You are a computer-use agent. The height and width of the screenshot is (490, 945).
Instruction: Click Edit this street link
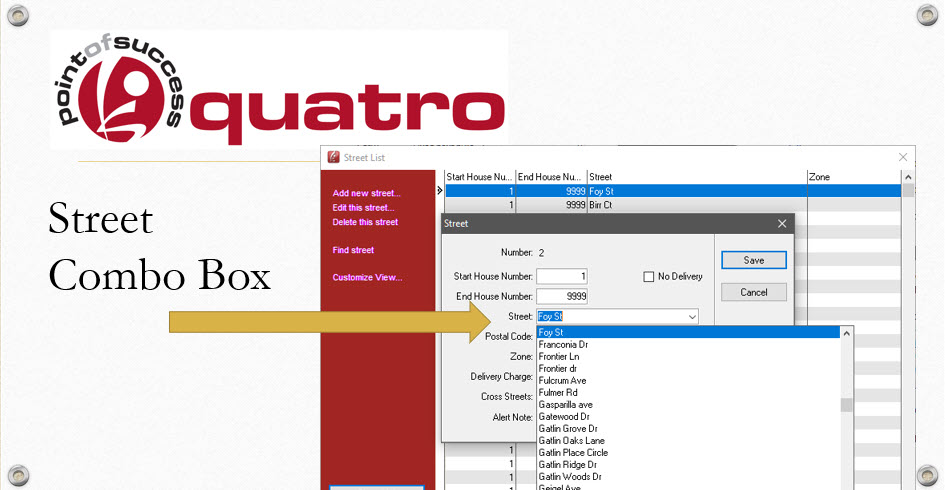pos(363,208)
